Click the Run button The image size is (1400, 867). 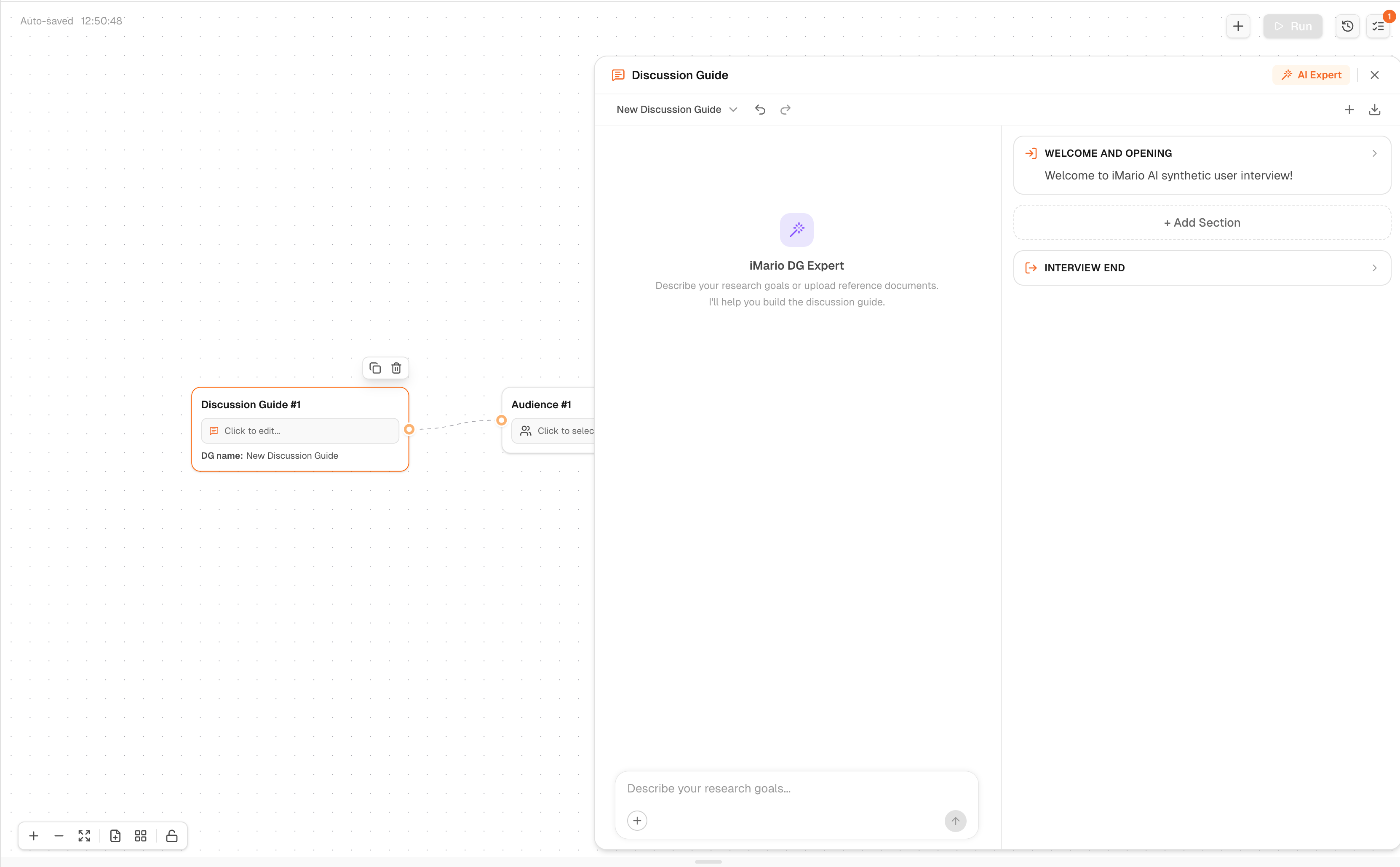pos(1292,27)
